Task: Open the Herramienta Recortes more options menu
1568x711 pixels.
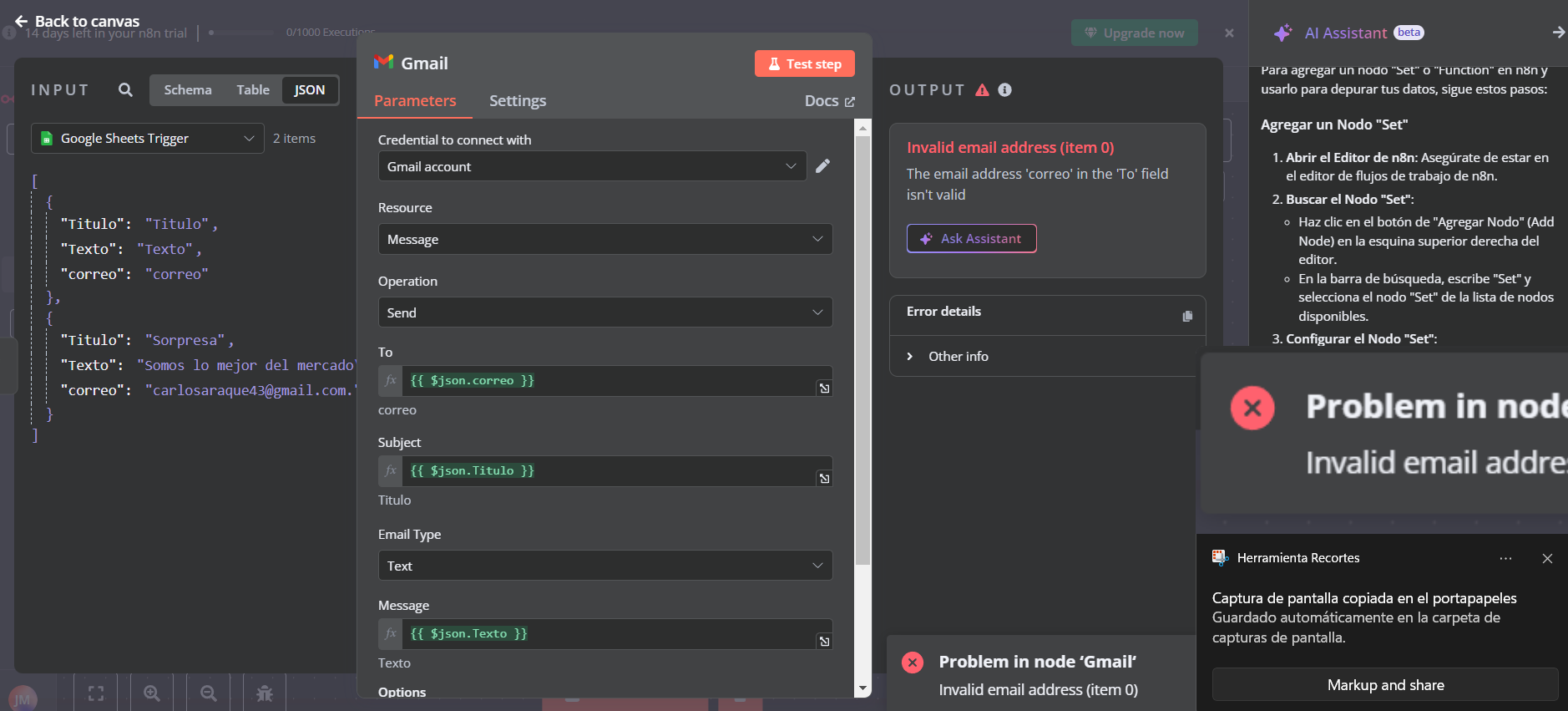Action: click(x=1505, y=558)
